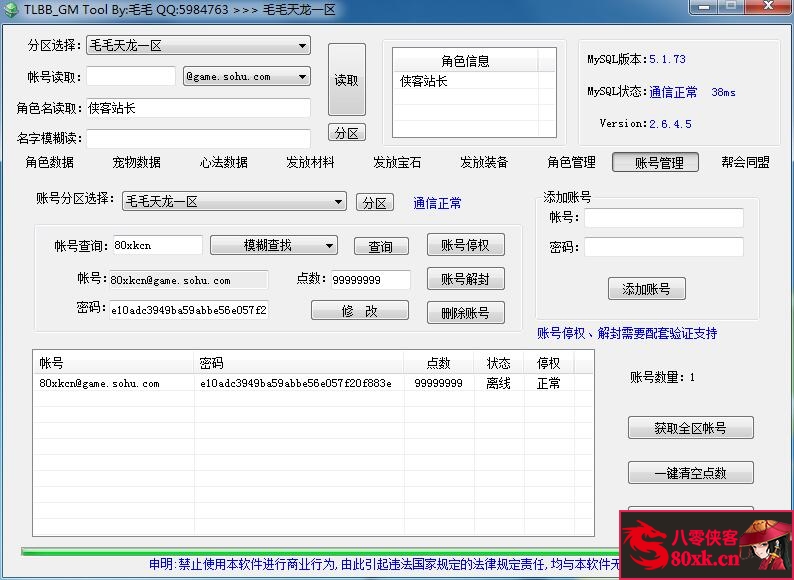Focus the 名字模糊读 input field

(198, 138)
